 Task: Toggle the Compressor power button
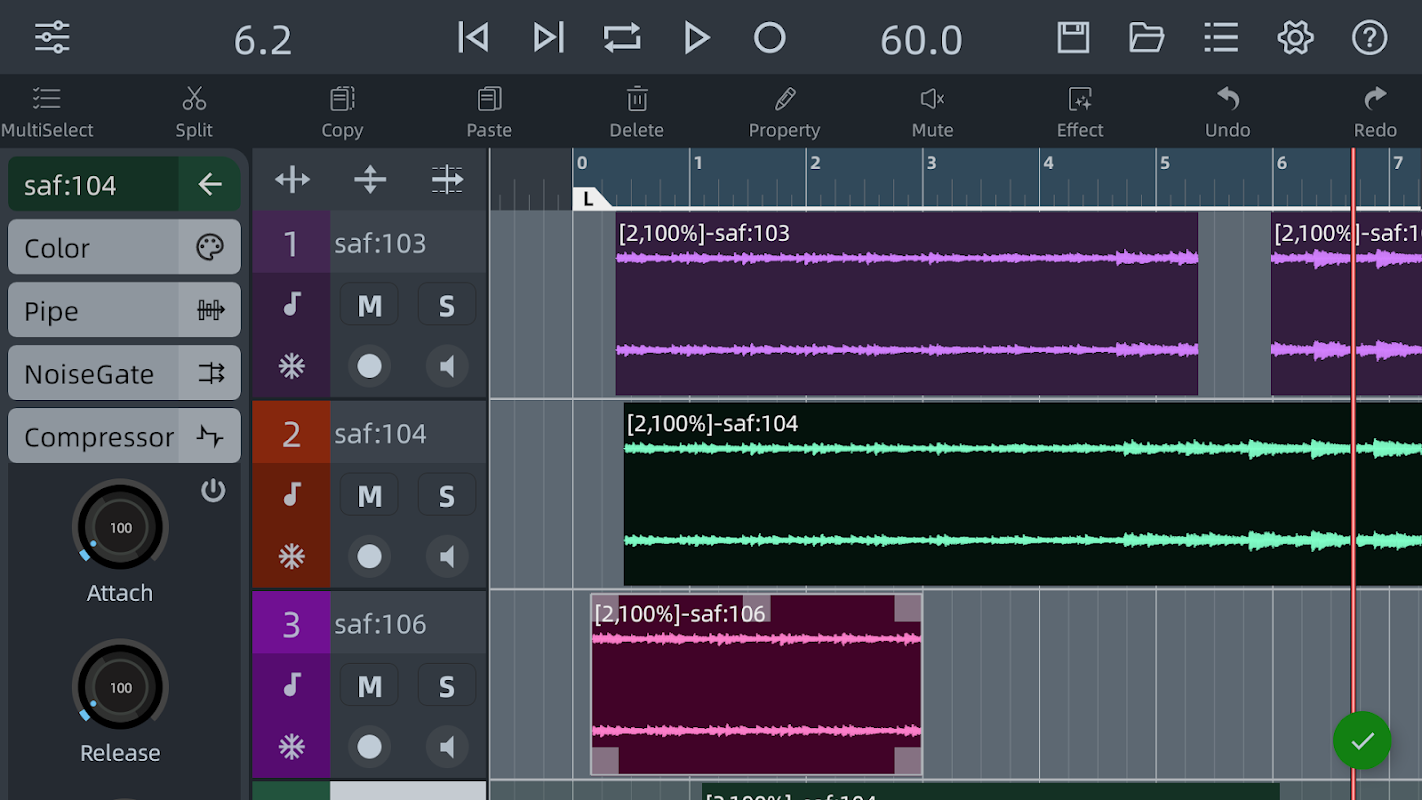(x=213, y=491)
